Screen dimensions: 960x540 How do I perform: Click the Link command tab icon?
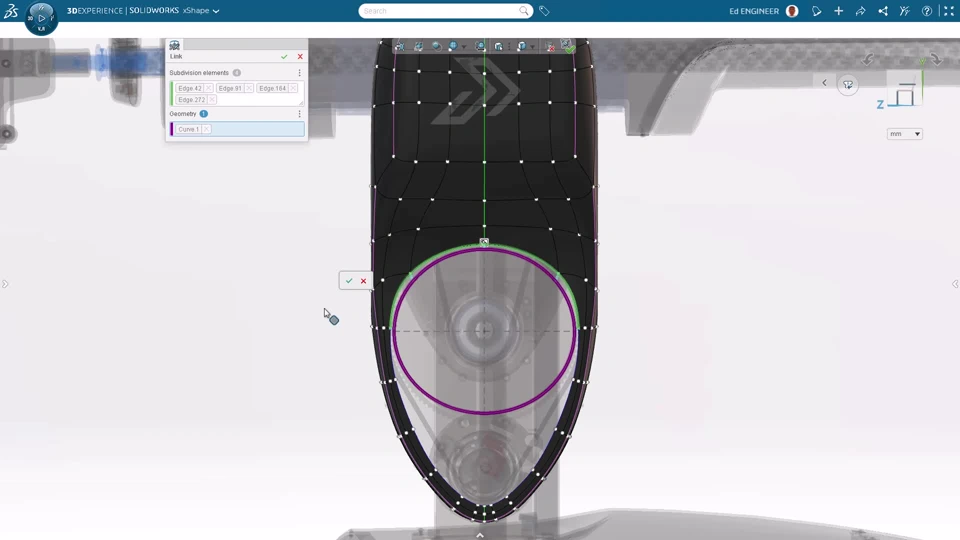(x=174, y=45)
